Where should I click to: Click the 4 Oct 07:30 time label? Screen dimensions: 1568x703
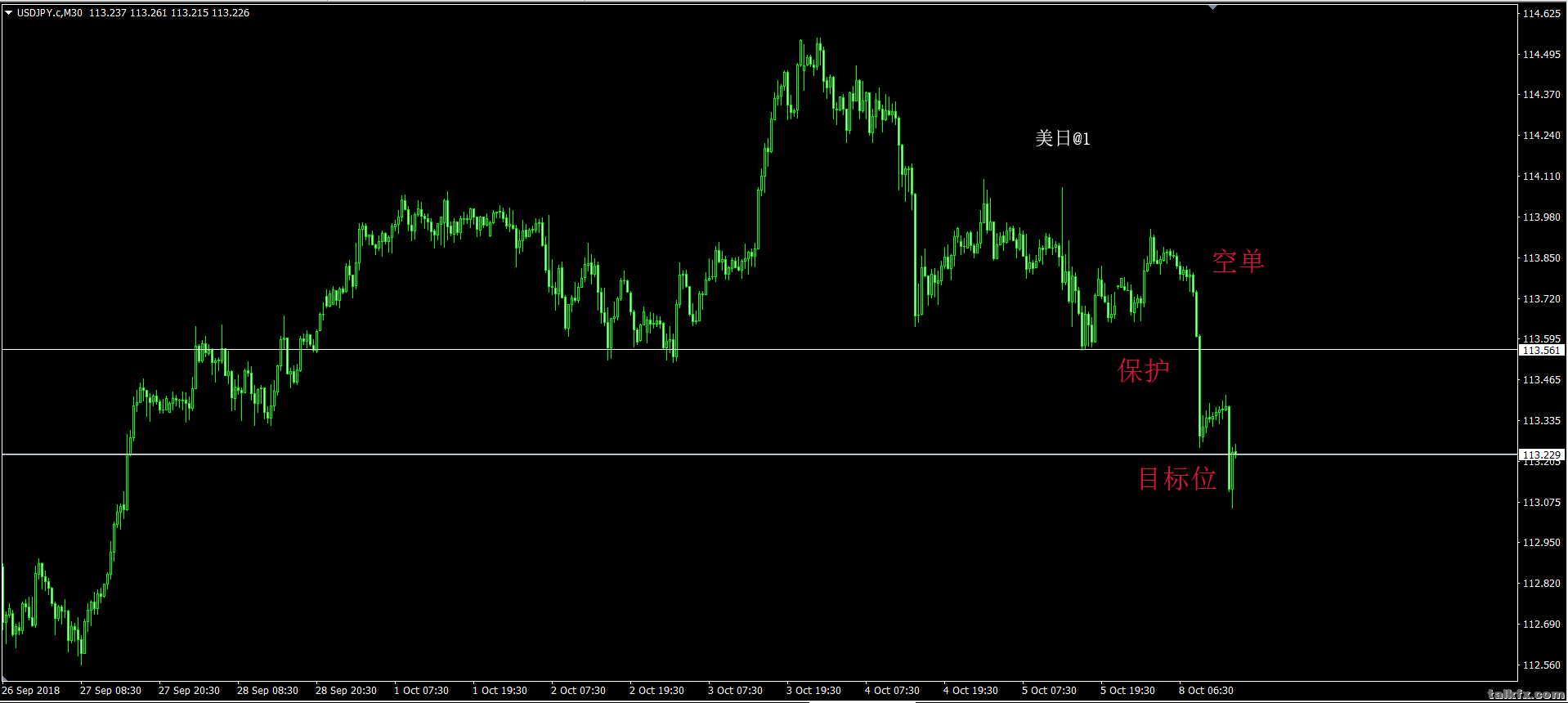892,691
